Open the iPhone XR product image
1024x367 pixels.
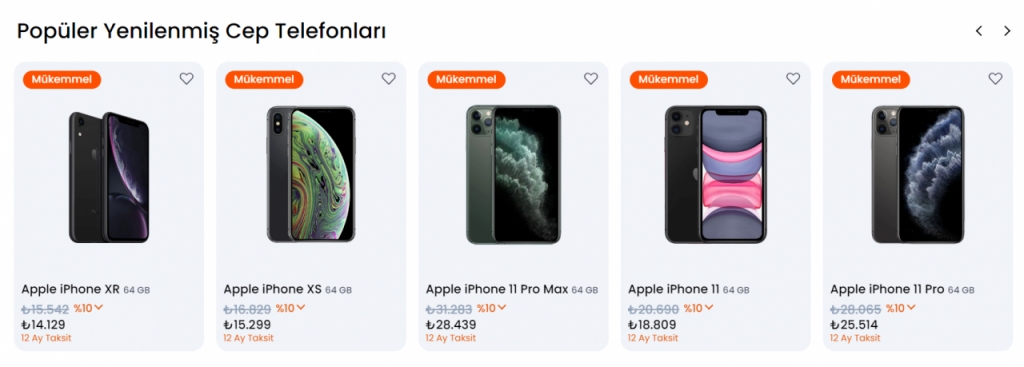(109, 177)
